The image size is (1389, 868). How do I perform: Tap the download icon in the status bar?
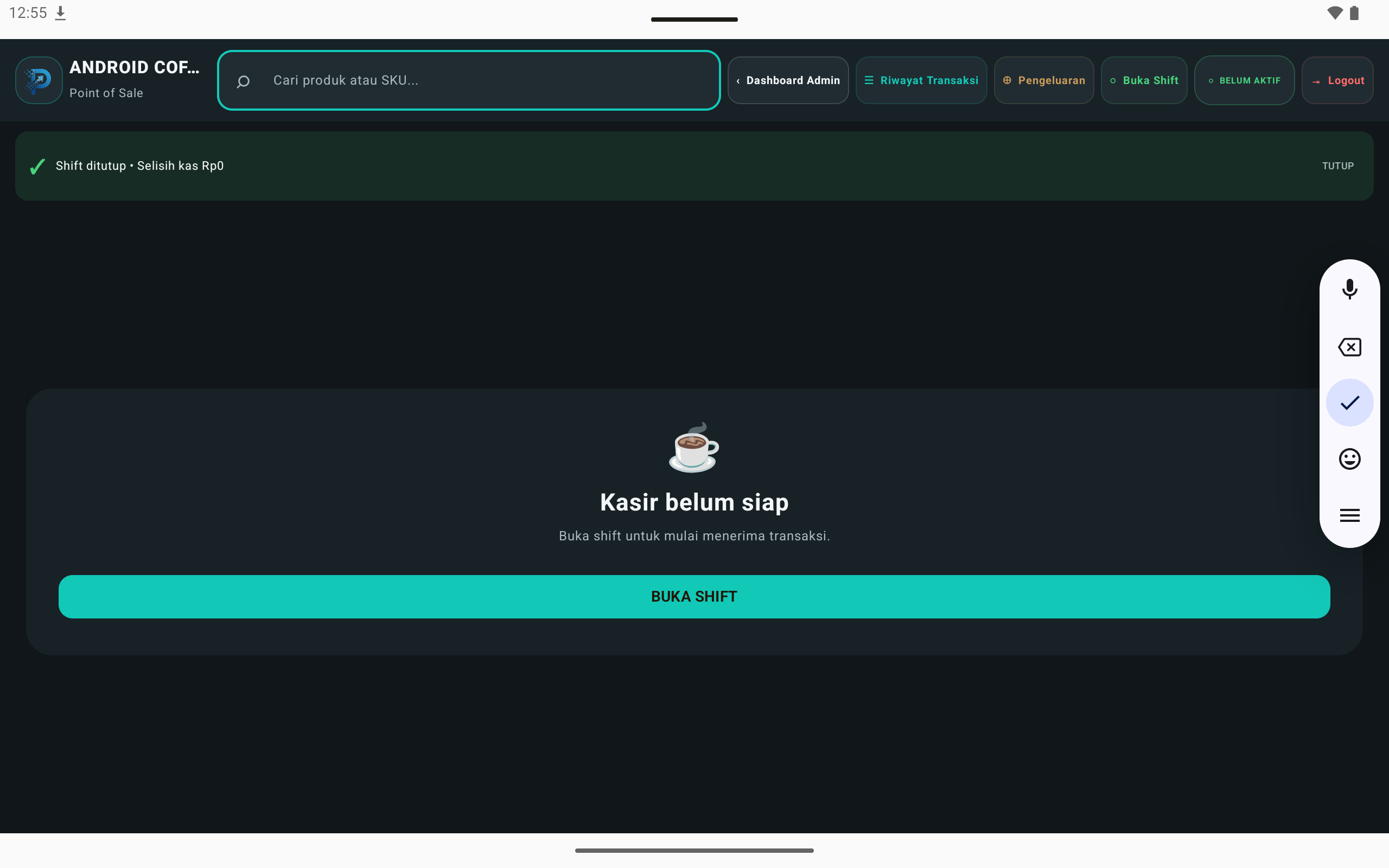tap(60, 13)
